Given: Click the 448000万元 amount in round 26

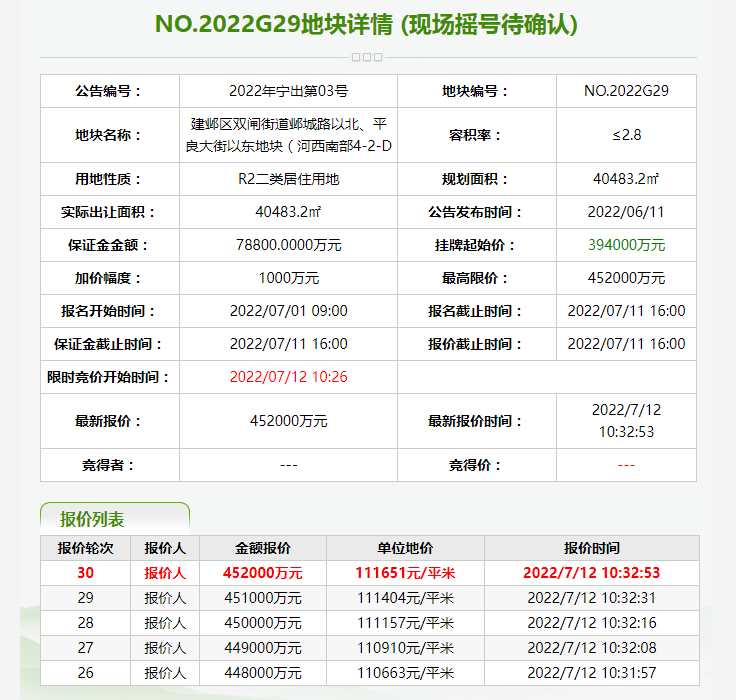Looking at the screenshot, I should (263, 672).
